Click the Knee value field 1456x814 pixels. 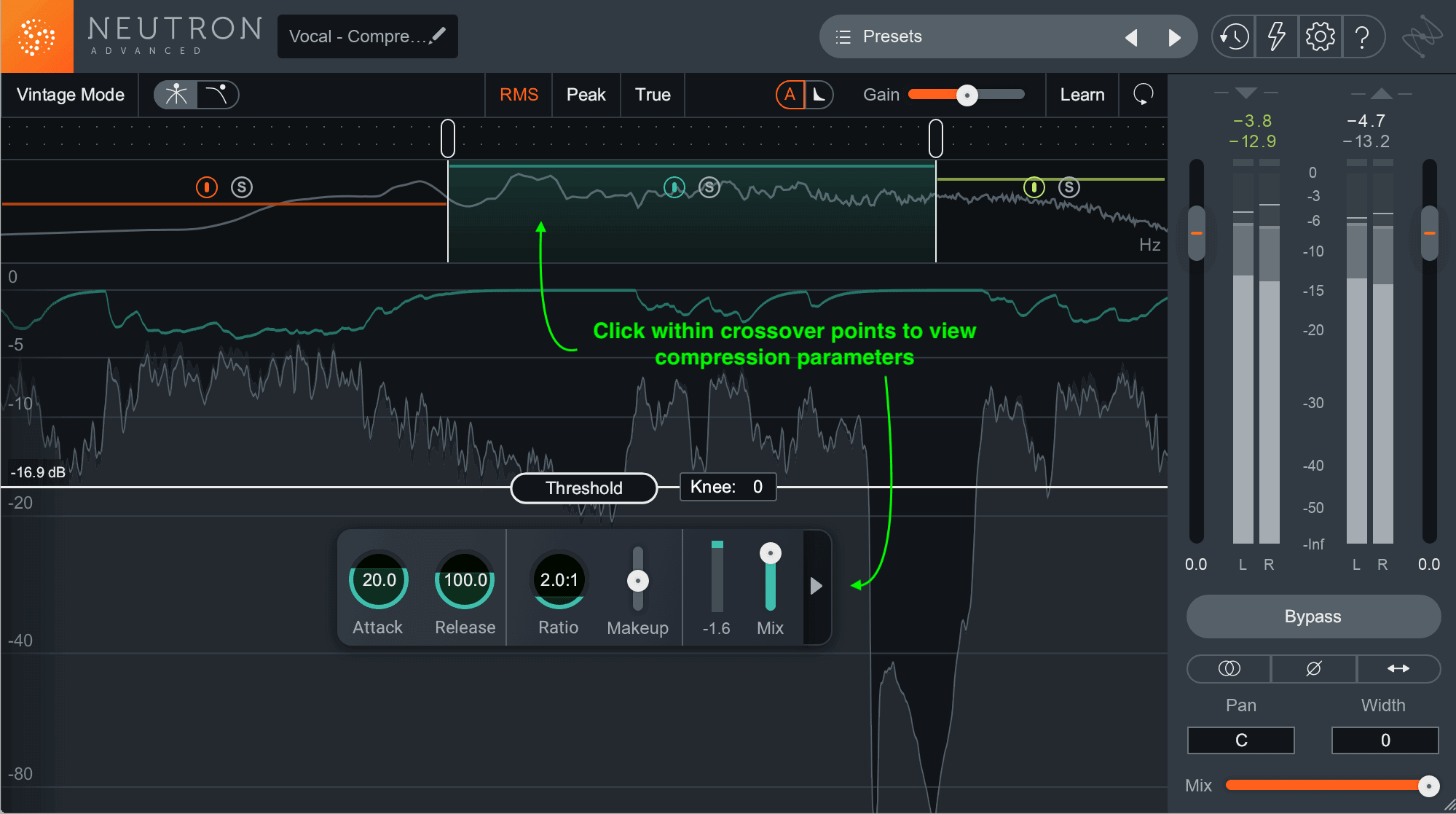(728, 487)
